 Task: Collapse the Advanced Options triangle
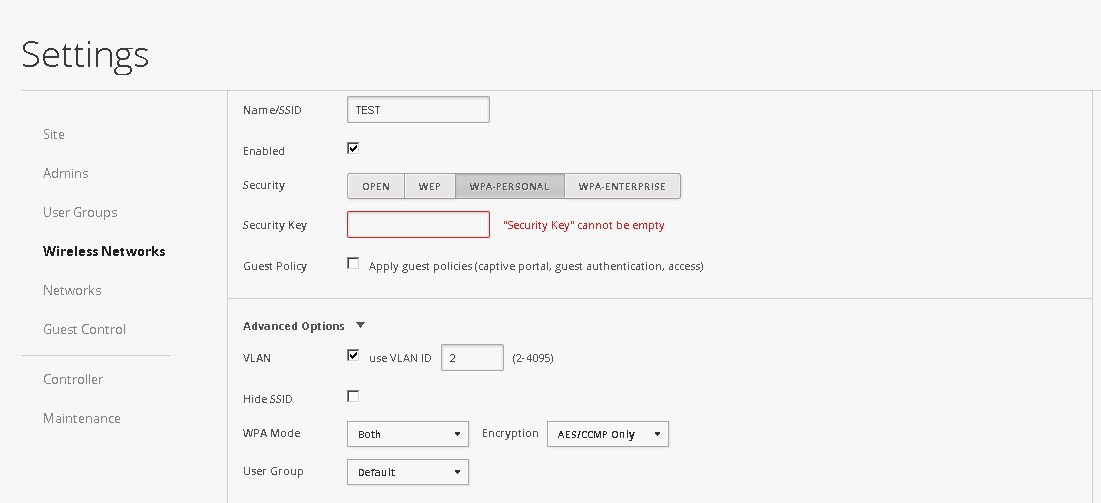click(x=360, y=325)
